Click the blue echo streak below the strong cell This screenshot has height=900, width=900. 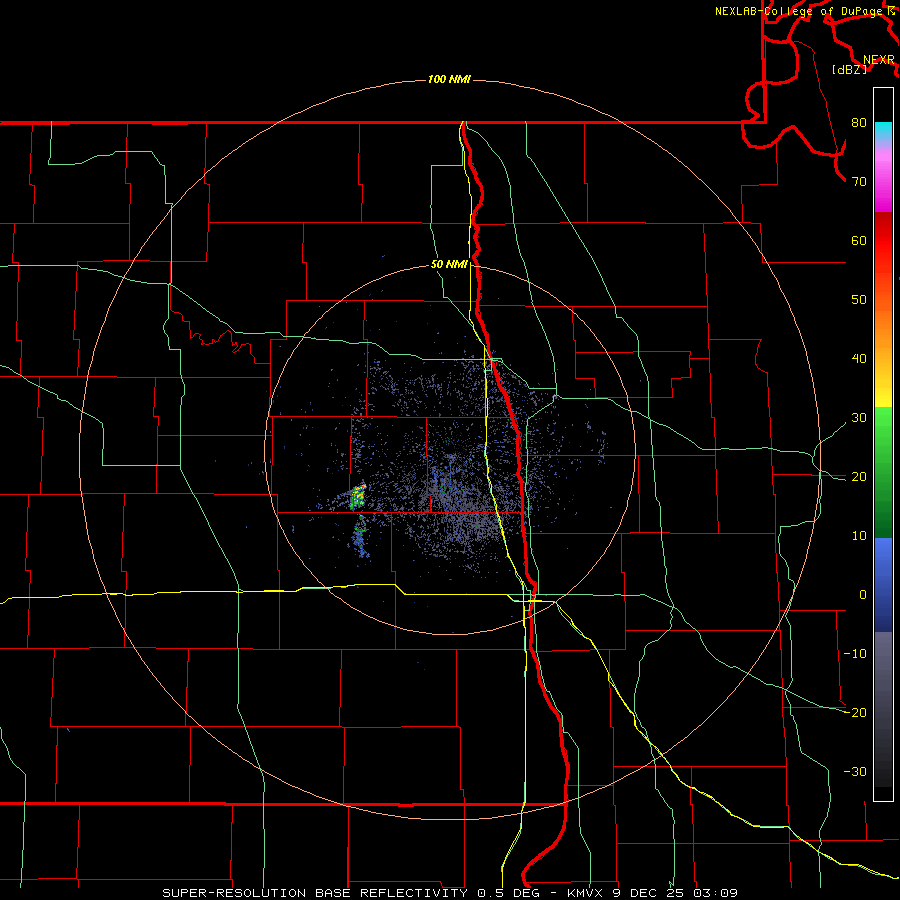click(361, 537)
